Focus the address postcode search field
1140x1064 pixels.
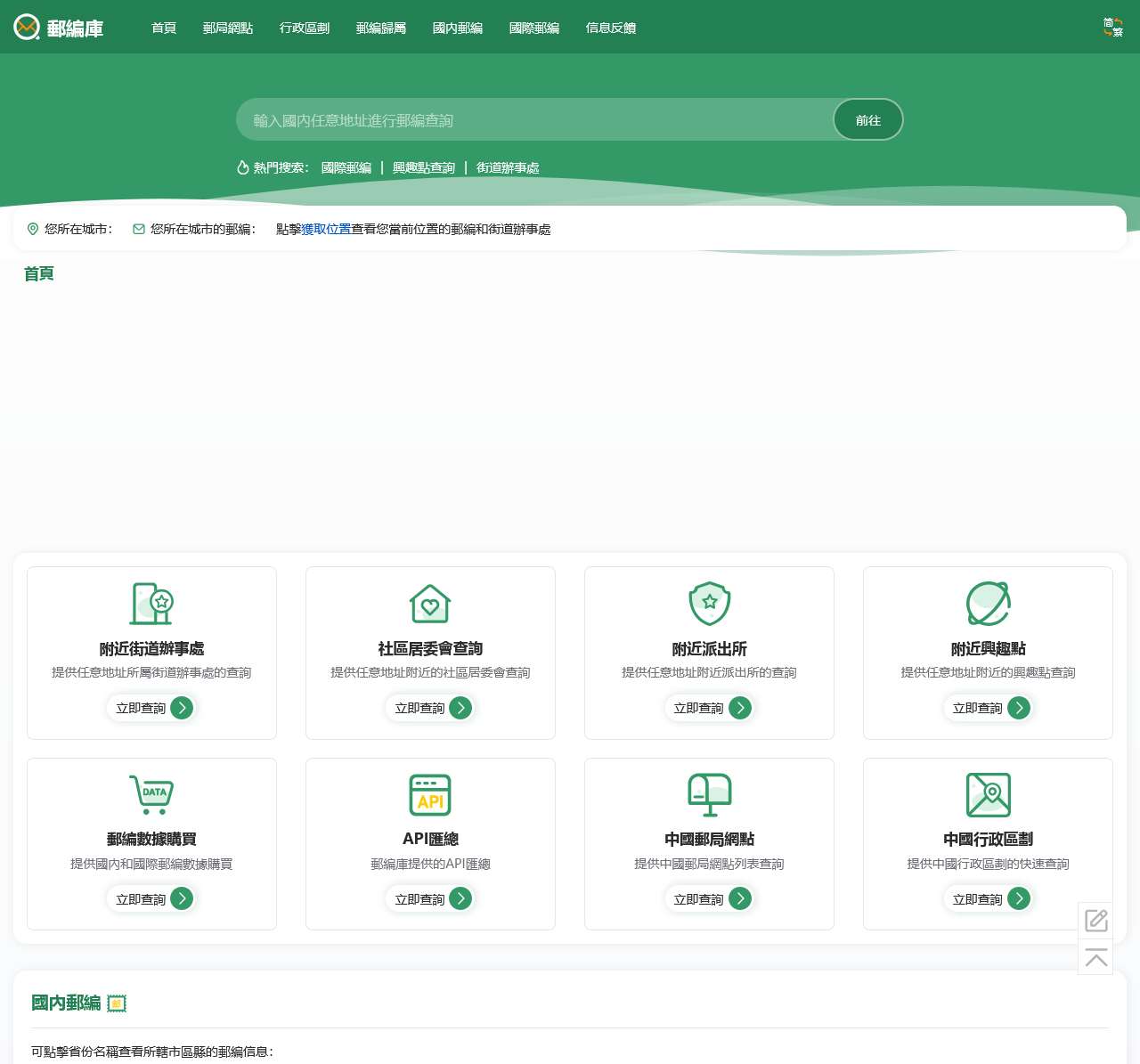point(534,120)
